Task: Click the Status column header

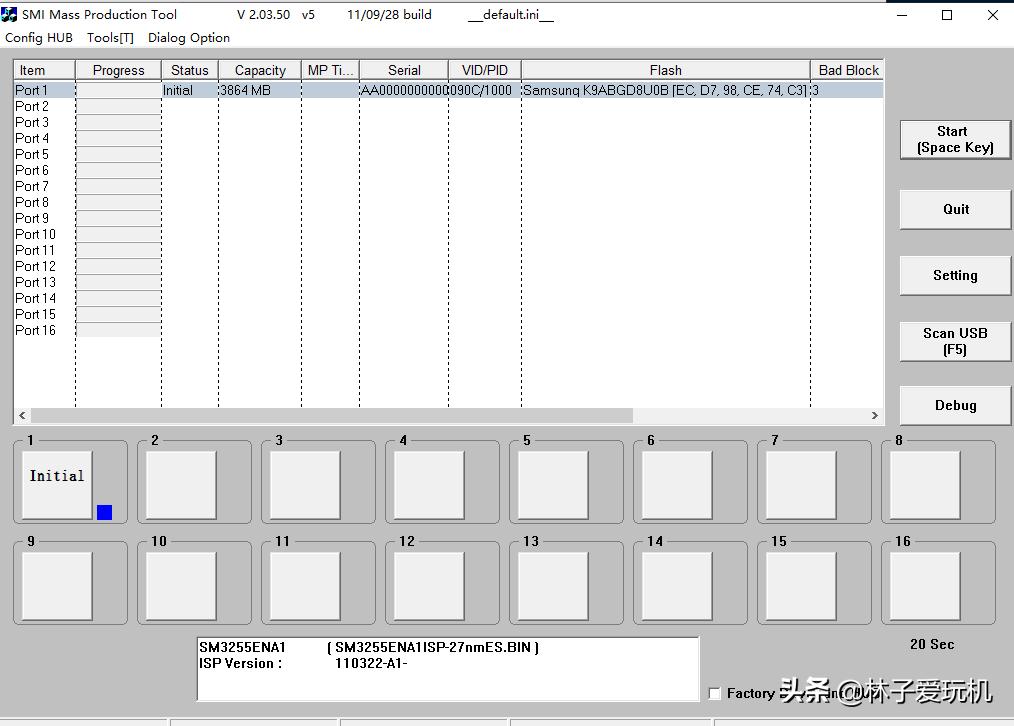Action: click(190, 70)
